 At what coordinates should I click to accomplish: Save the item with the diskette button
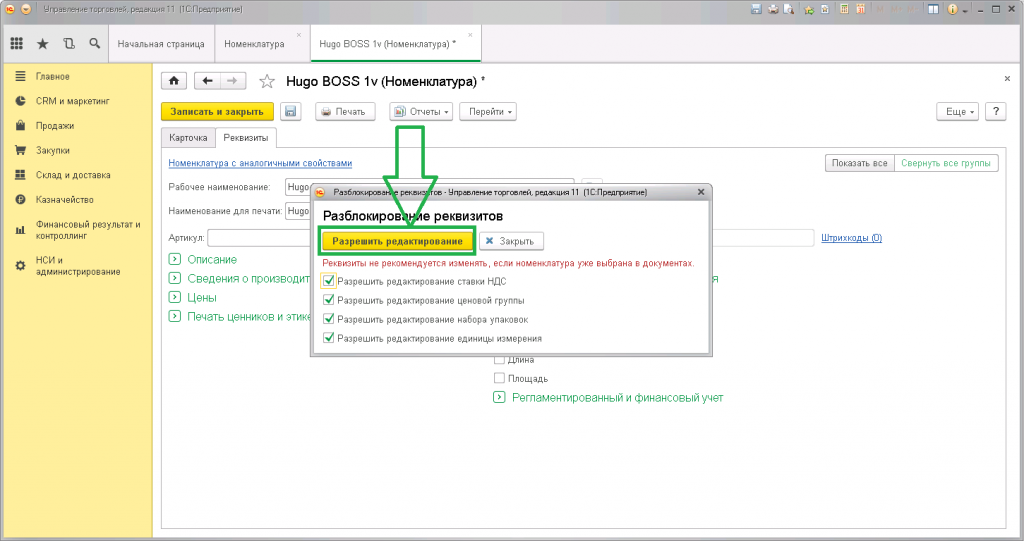[291, 112]
